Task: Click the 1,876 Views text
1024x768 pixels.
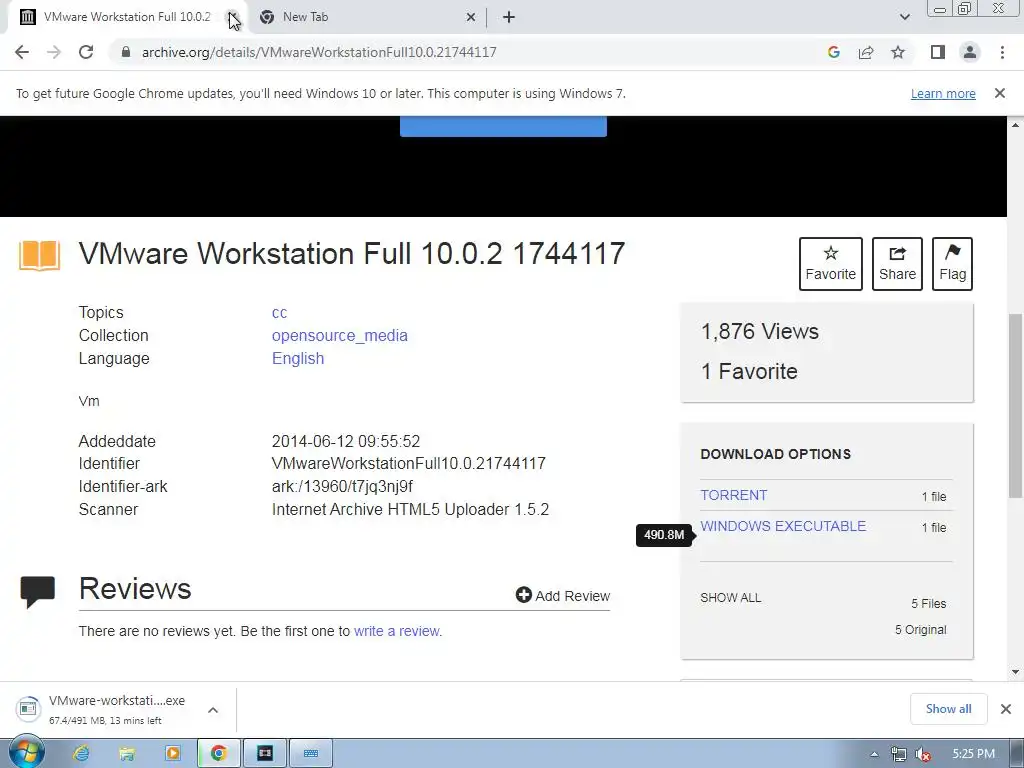Action: click(x=760, y=332)
